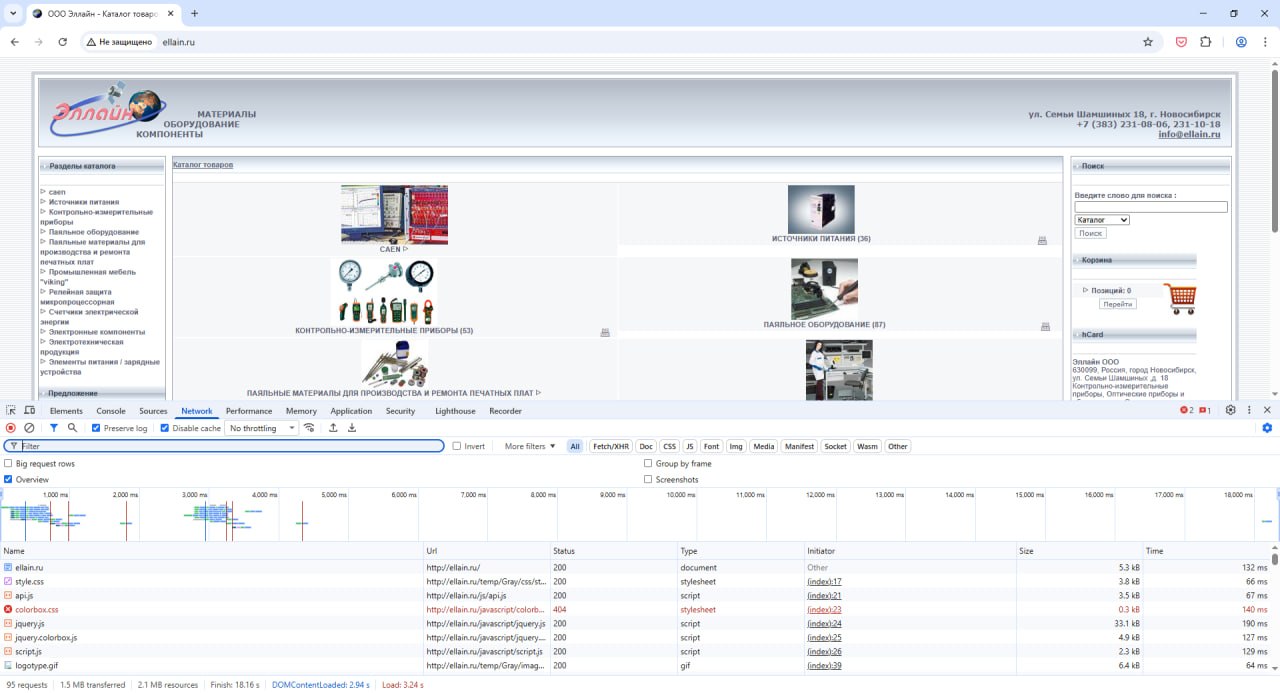Open Network panel settings blue gear
Screen dimensions: 1280x693
1267,428
